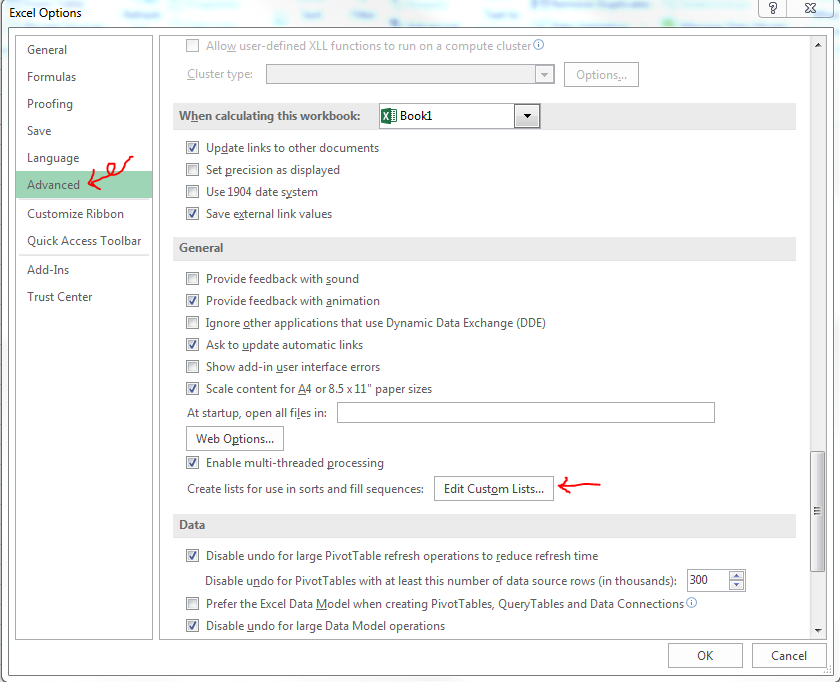Disable multi-threaded processing checkbox

193,463
